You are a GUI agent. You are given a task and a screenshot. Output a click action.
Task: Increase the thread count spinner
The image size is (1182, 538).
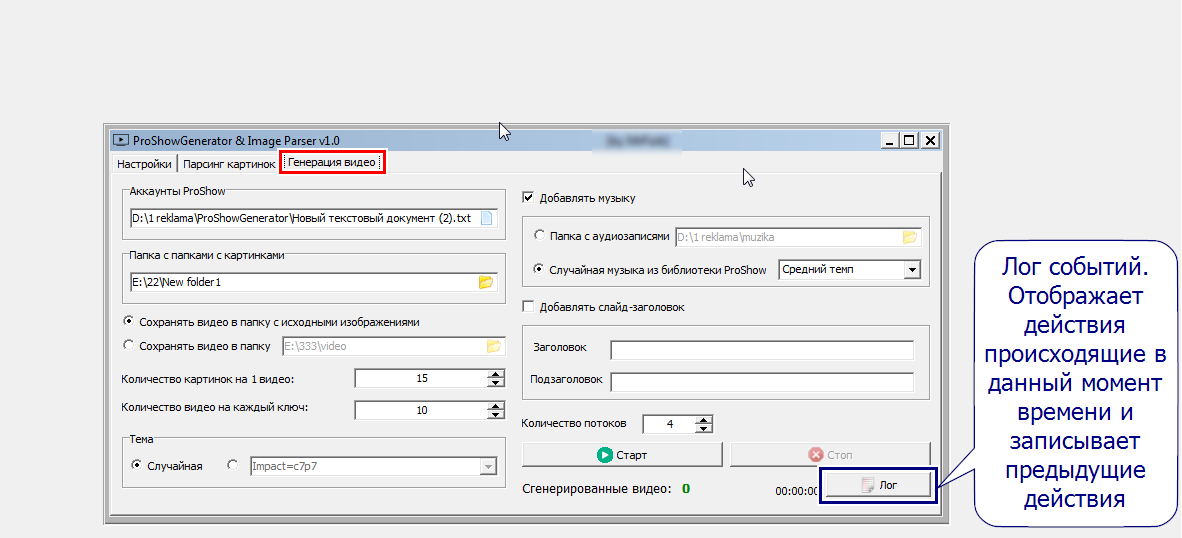coord(703,420)
